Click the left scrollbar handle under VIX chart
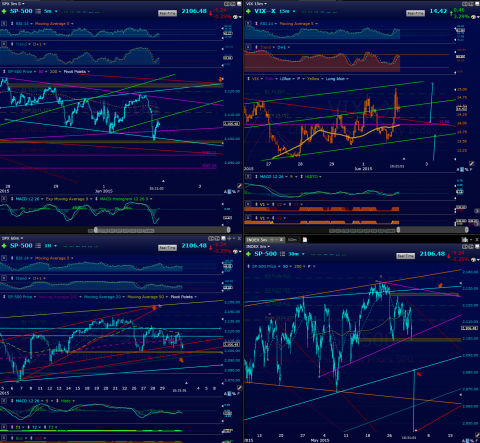The image size is (480, 443). pos(398,230)
